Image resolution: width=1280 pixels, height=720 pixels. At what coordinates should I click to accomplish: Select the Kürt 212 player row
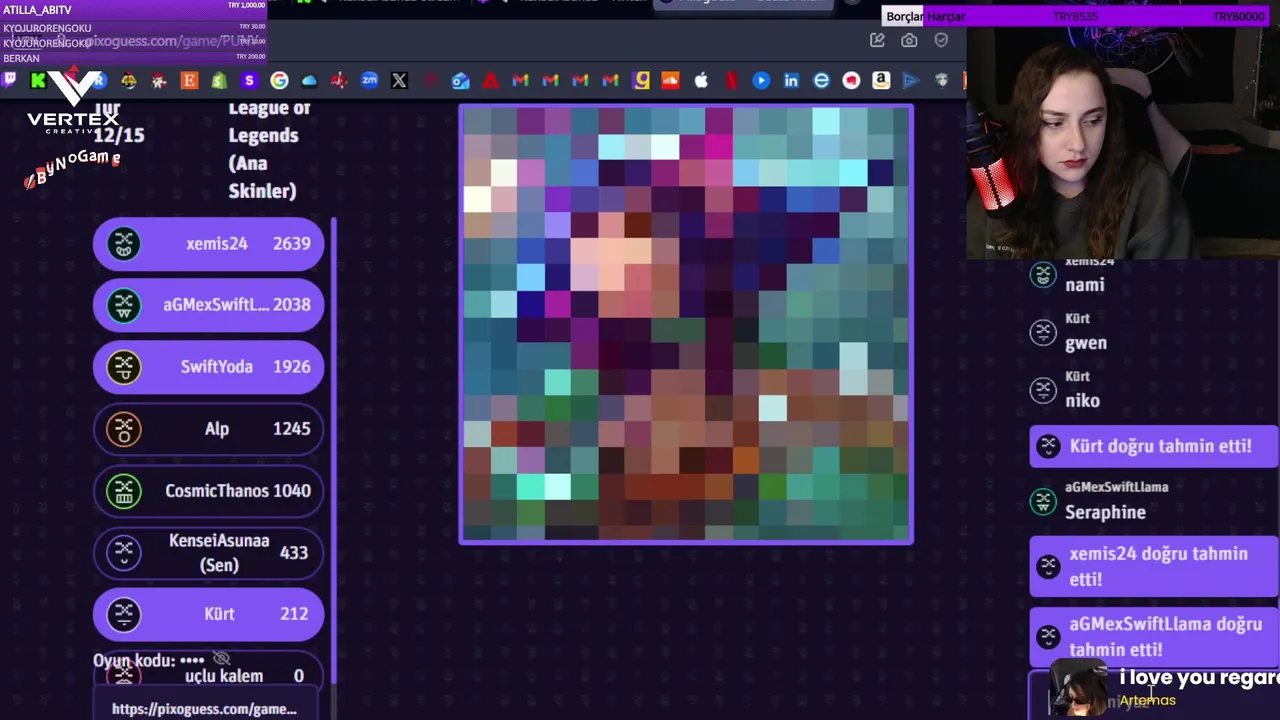[x=208, y=614]
